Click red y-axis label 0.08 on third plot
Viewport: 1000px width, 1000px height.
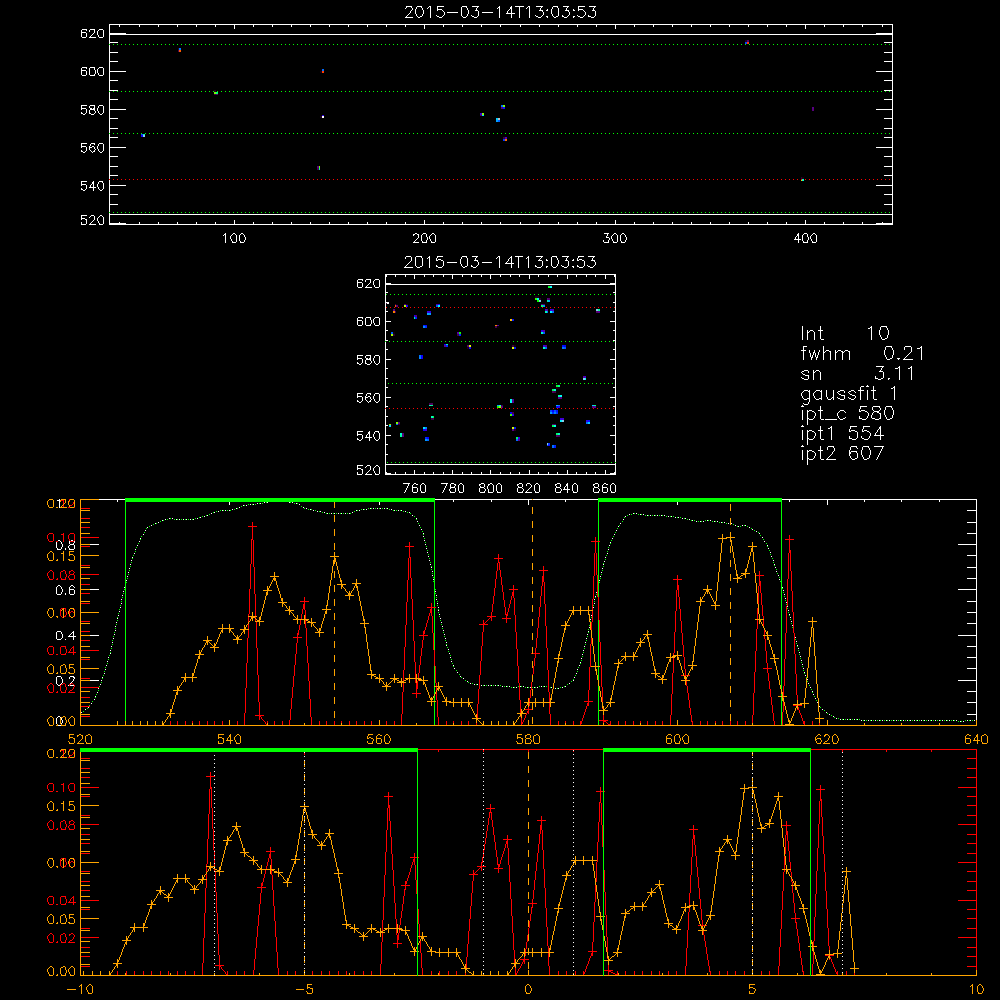[62, 575]
